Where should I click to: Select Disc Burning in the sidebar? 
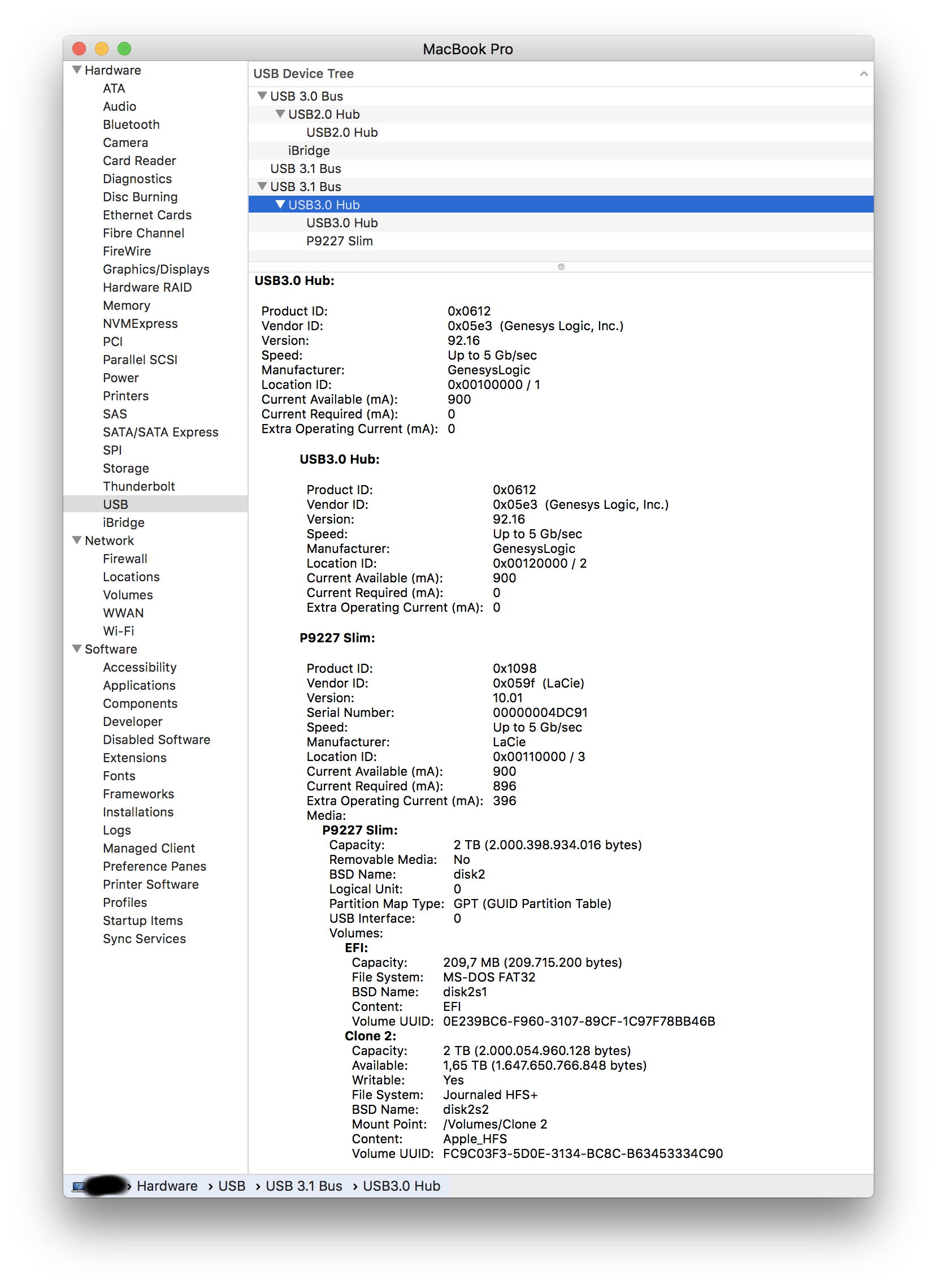[140, 197]
